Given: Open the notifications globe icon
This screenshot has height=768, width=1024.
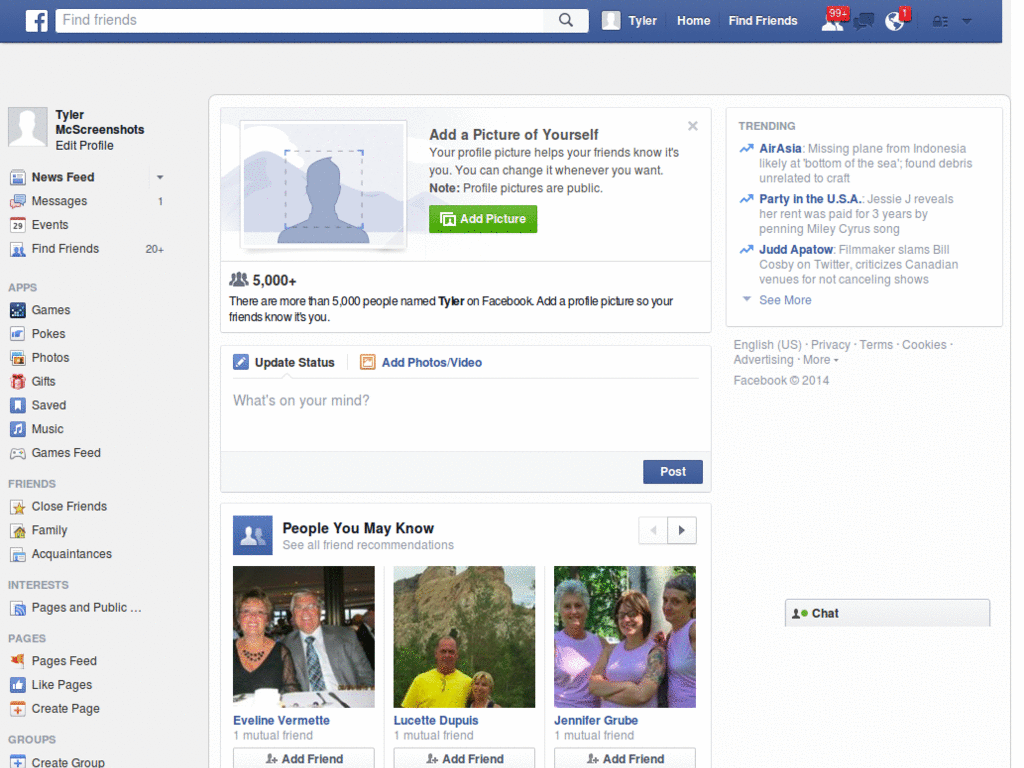Looking at the screenshot, I should 895,21.
